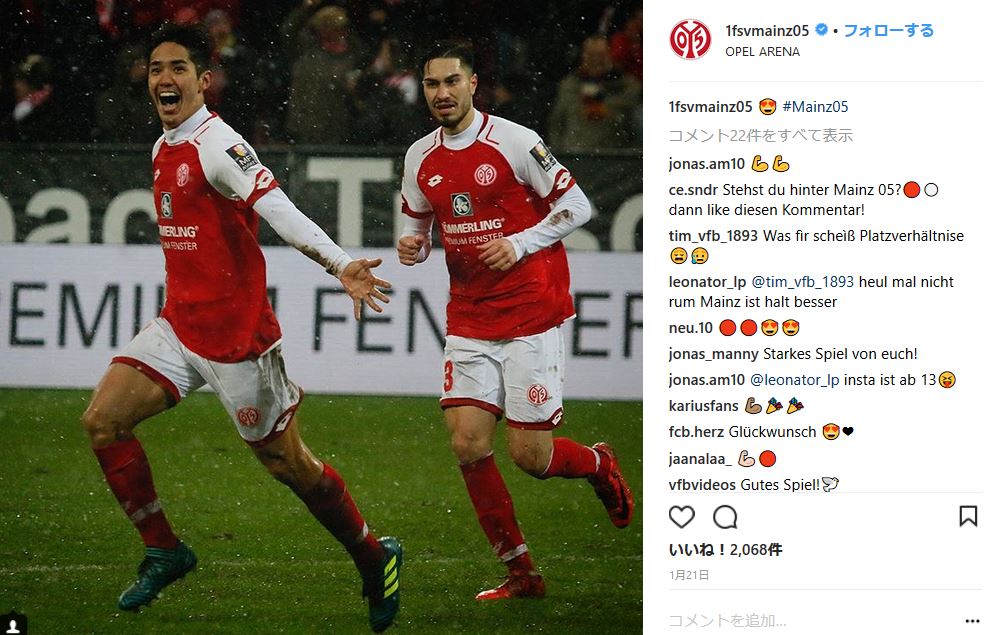Click the main photo of the celebrating players
The width and height of the screenshot is (984, 635).
pos(321,318)
